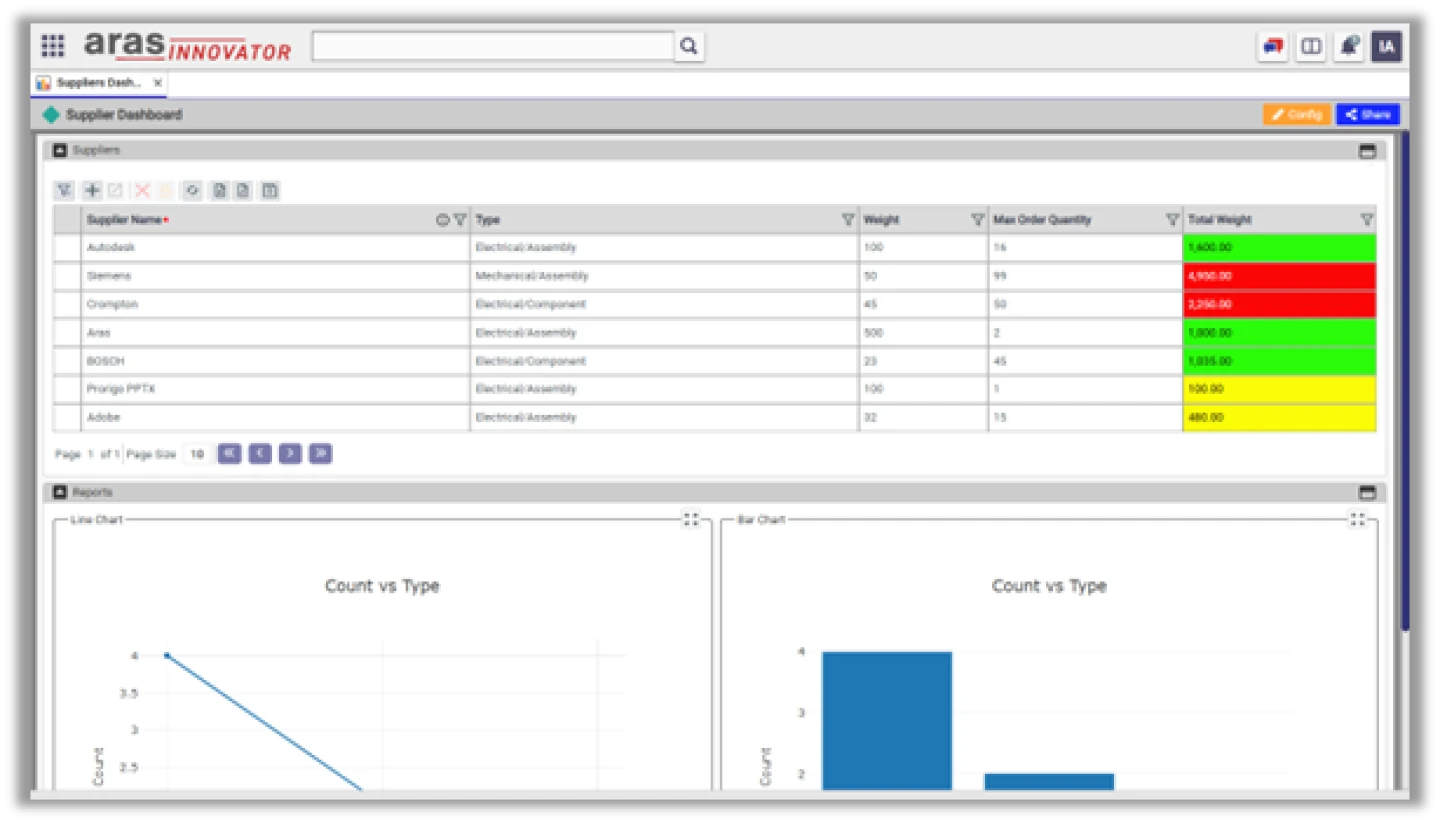The image size is (1440, 823).
Task: Collapse the Suppliers section
Action: click(59, 150)
